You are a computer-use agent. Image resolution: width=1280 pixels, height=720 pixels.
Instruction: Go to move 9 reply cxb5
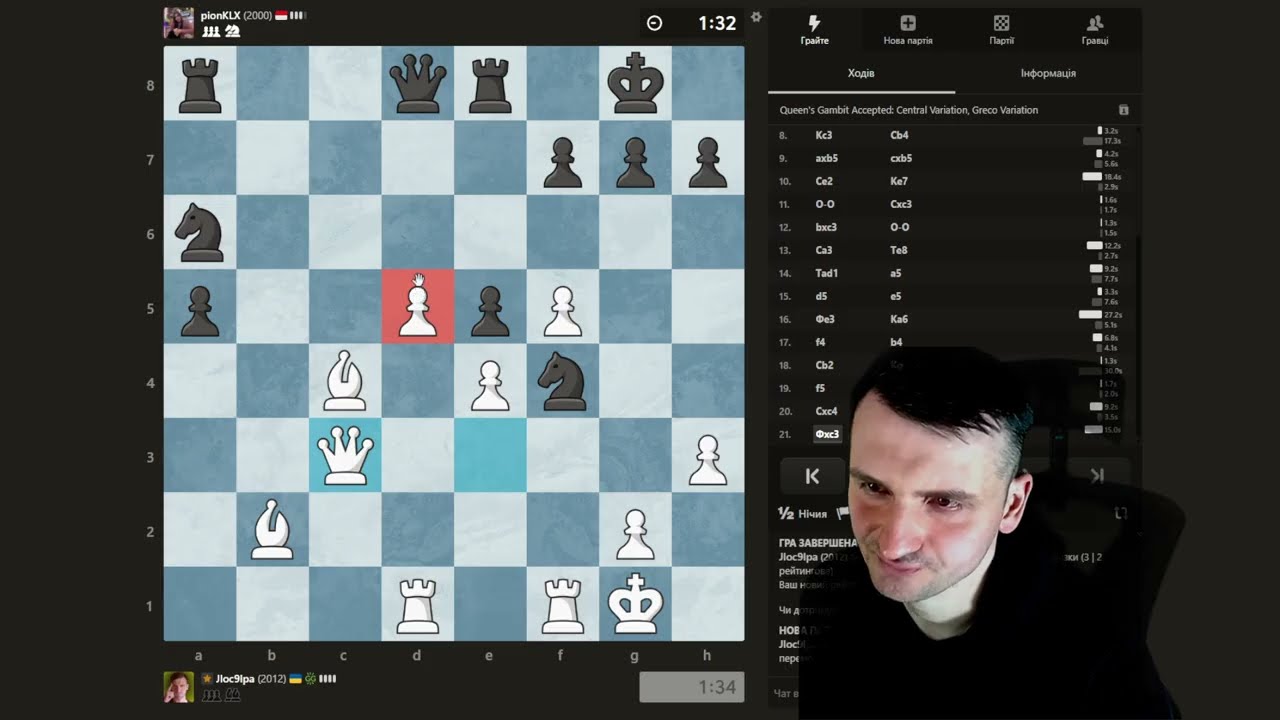901,158
